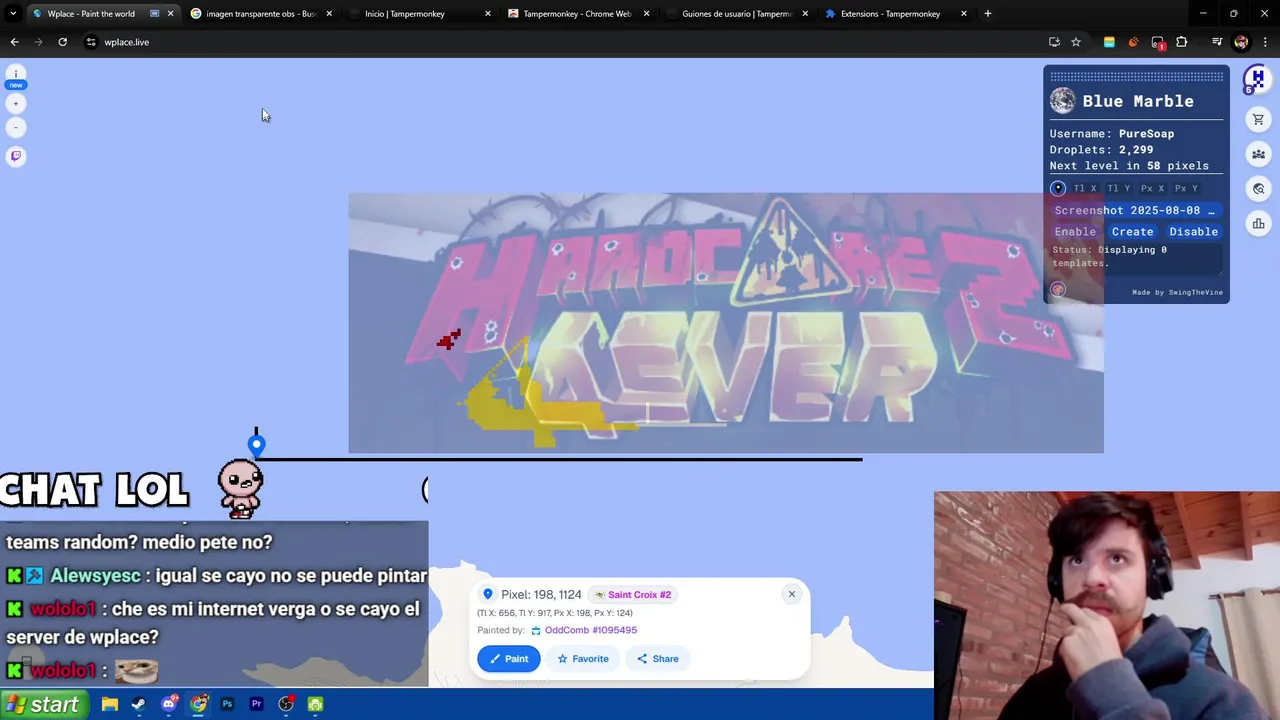Reload the wplace.live page
The image size is (1280, 720).
click(x=62, y=42)
